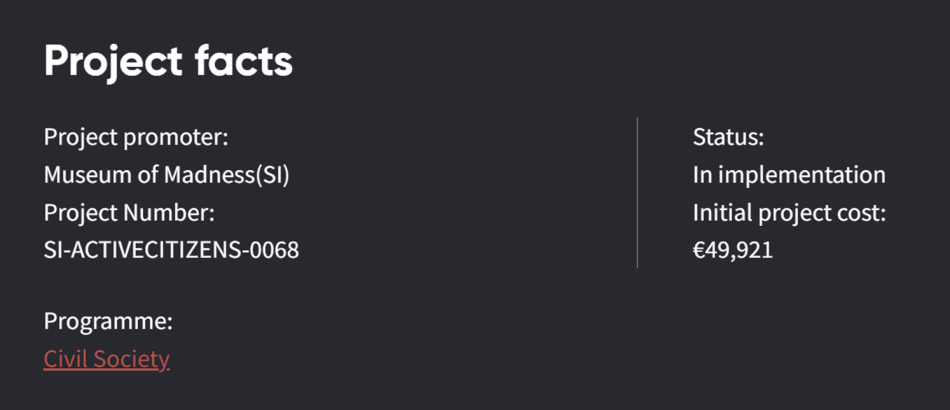The image size is (950, 410).
Task: Click the word "cost:" in the cost label
Action: tap(858, 212)
